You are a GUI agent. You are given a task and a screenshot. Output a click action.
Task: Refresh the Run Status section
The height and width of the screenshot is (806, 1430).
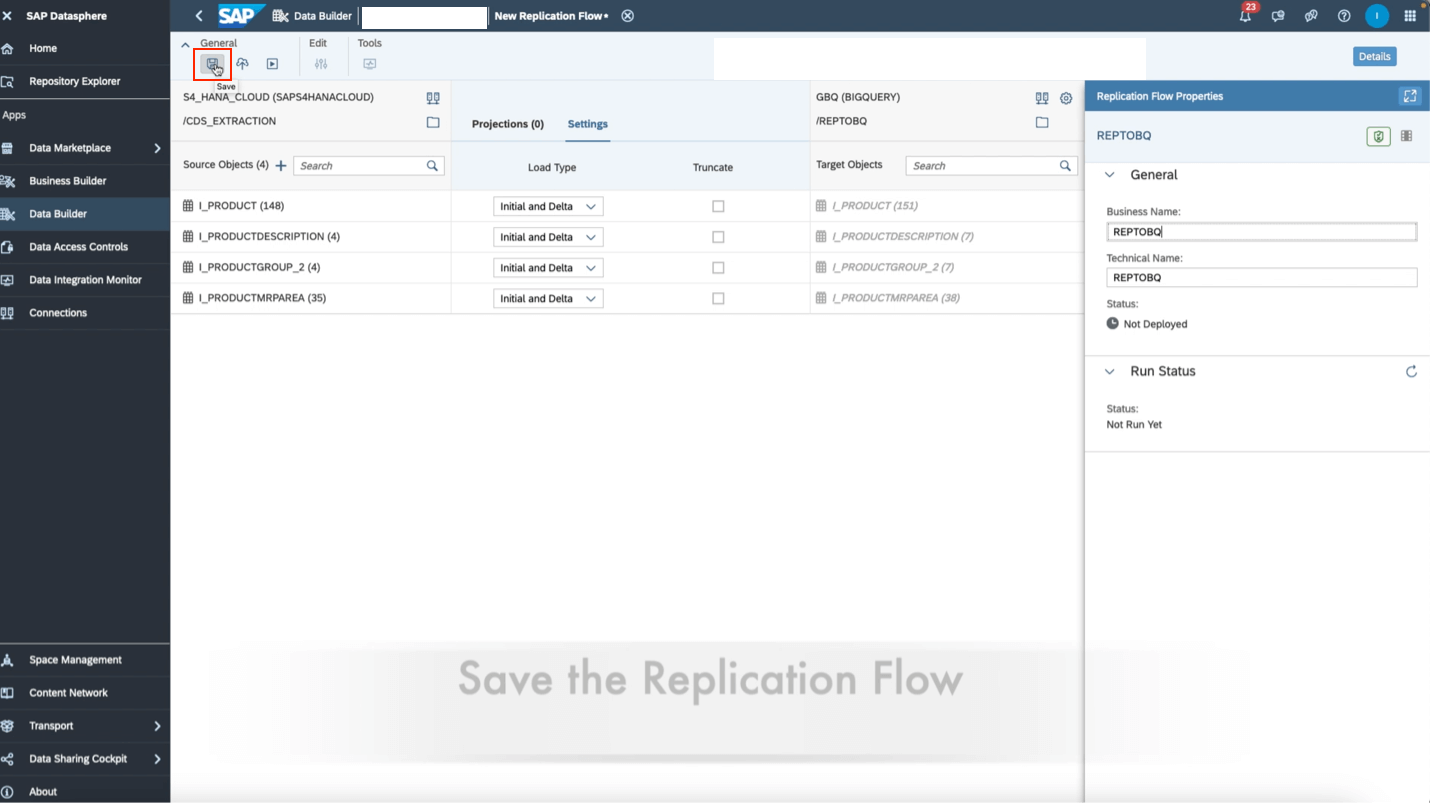pyautogui.click(x=1411, y=370)
